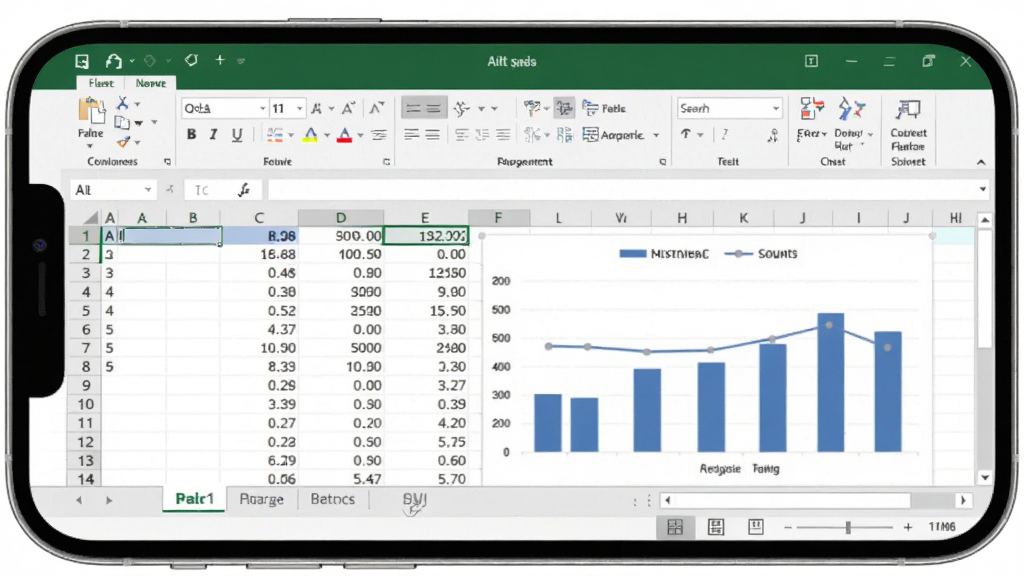This screenshot has width=1024, height=576.
Task: Click the Sounts legend entry in chart
Action: 761,253
